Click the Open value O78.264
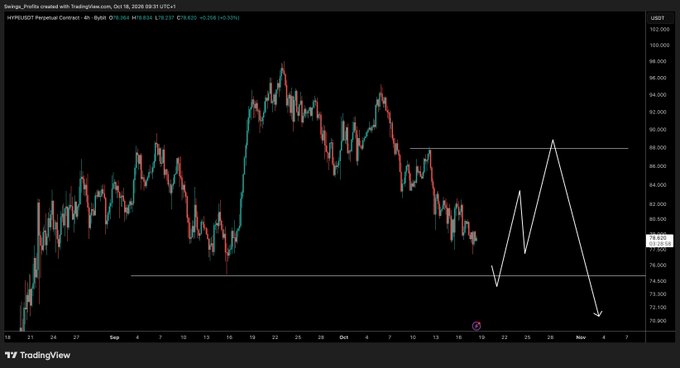This screenshot has height=368, width=680. pos(120,18)
